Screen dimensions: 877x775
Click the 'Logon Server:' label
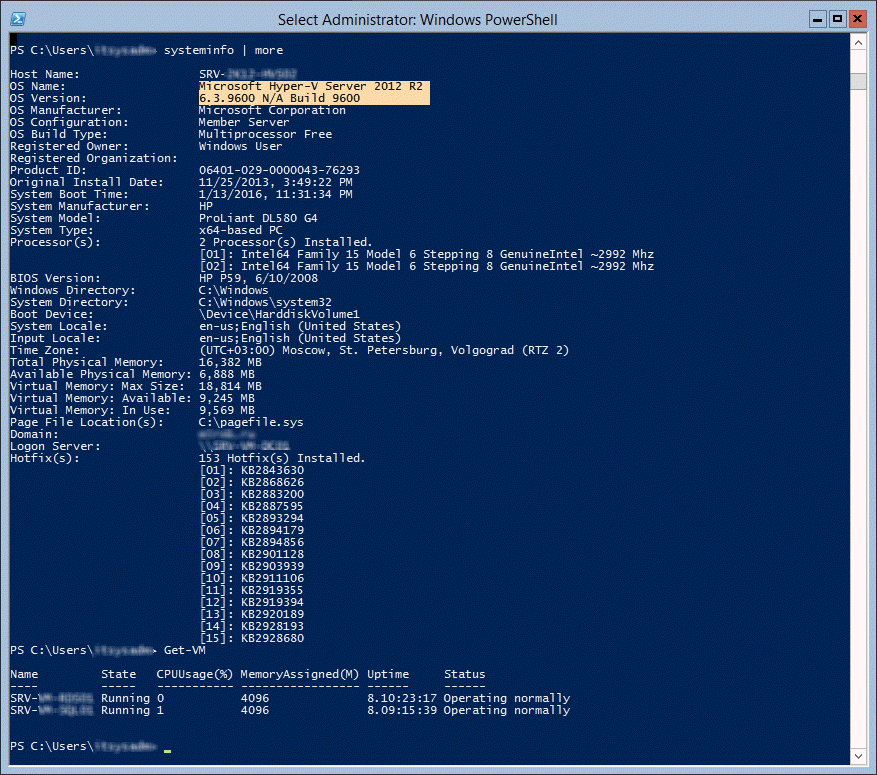click(x=55, y=446)
